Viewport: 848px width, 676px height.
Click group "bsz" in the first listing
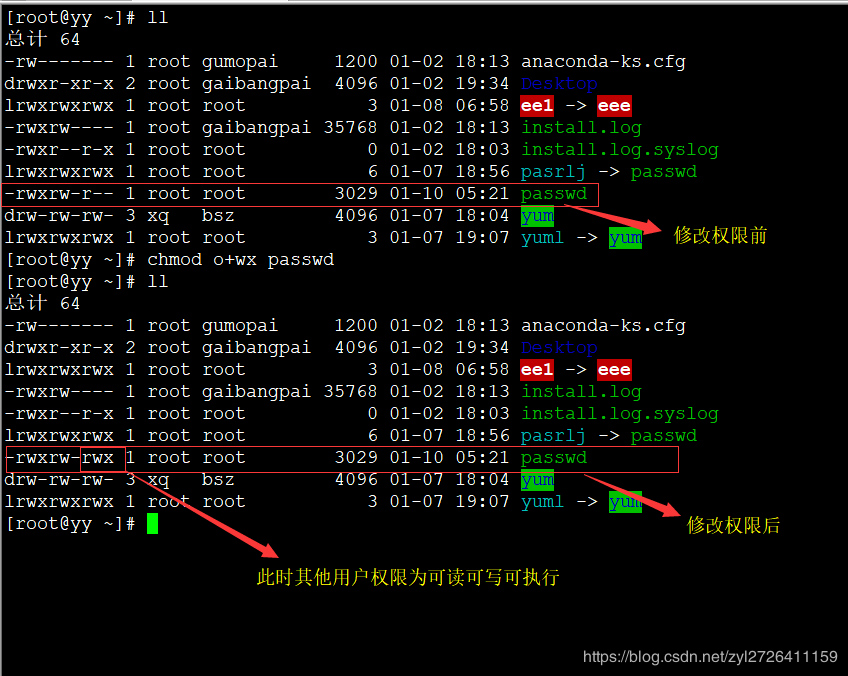218,216
